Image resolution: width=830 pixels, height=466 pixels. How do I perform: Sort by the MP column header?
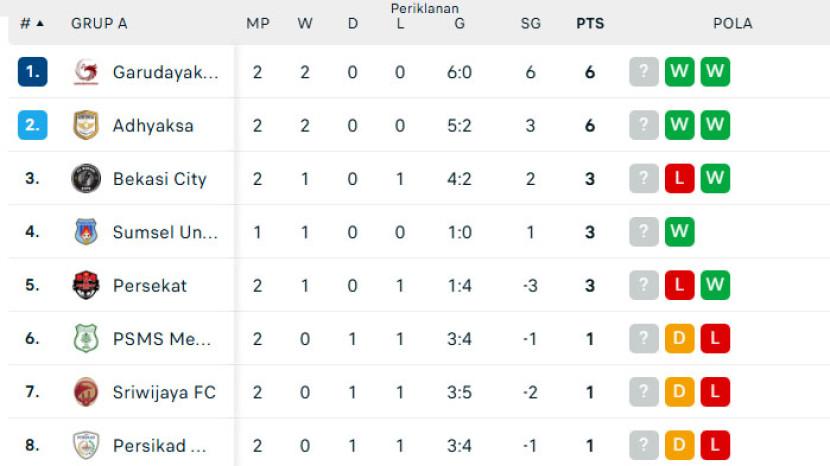tap(258, 23)
